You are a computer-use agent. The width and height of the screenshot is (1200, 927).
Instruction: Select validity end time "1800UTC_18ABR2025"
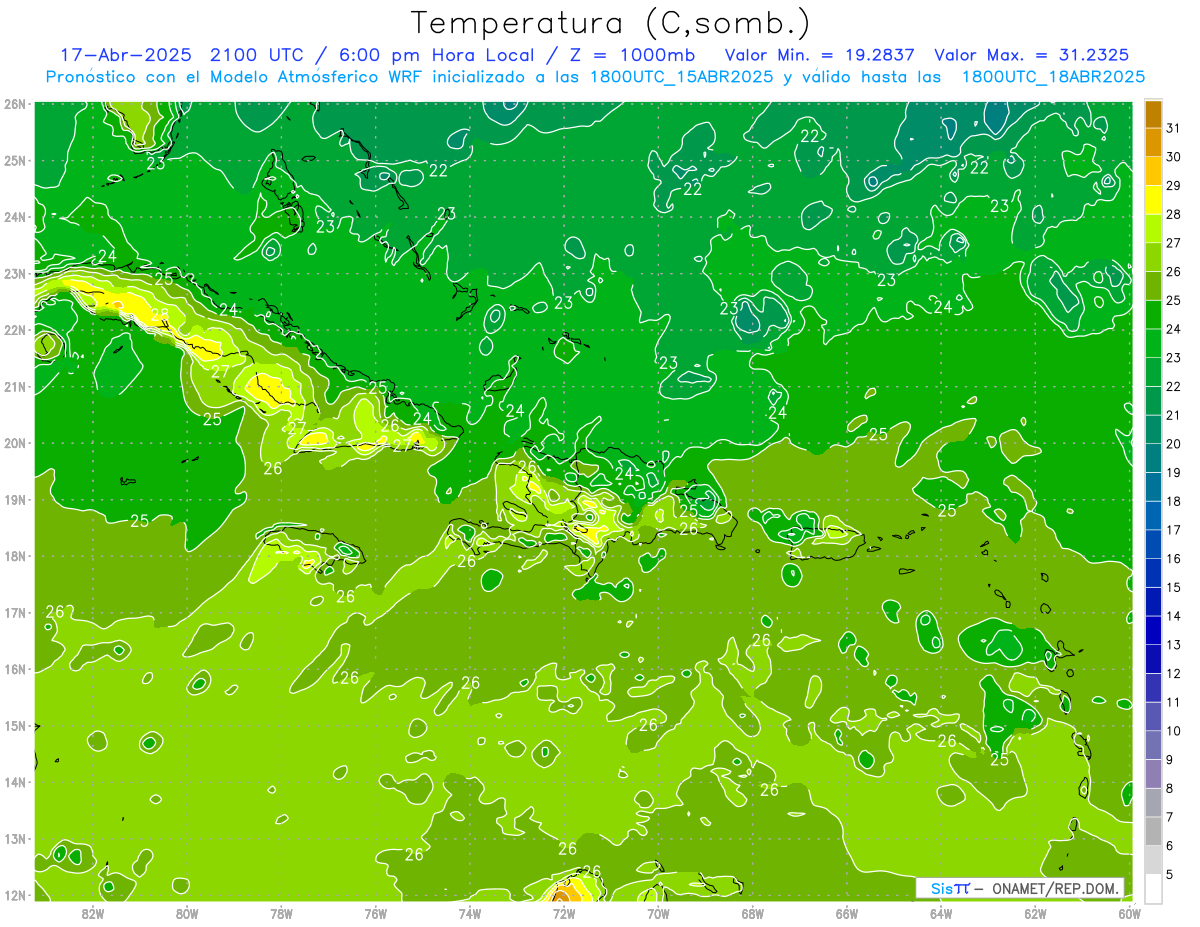[1053, 76]
